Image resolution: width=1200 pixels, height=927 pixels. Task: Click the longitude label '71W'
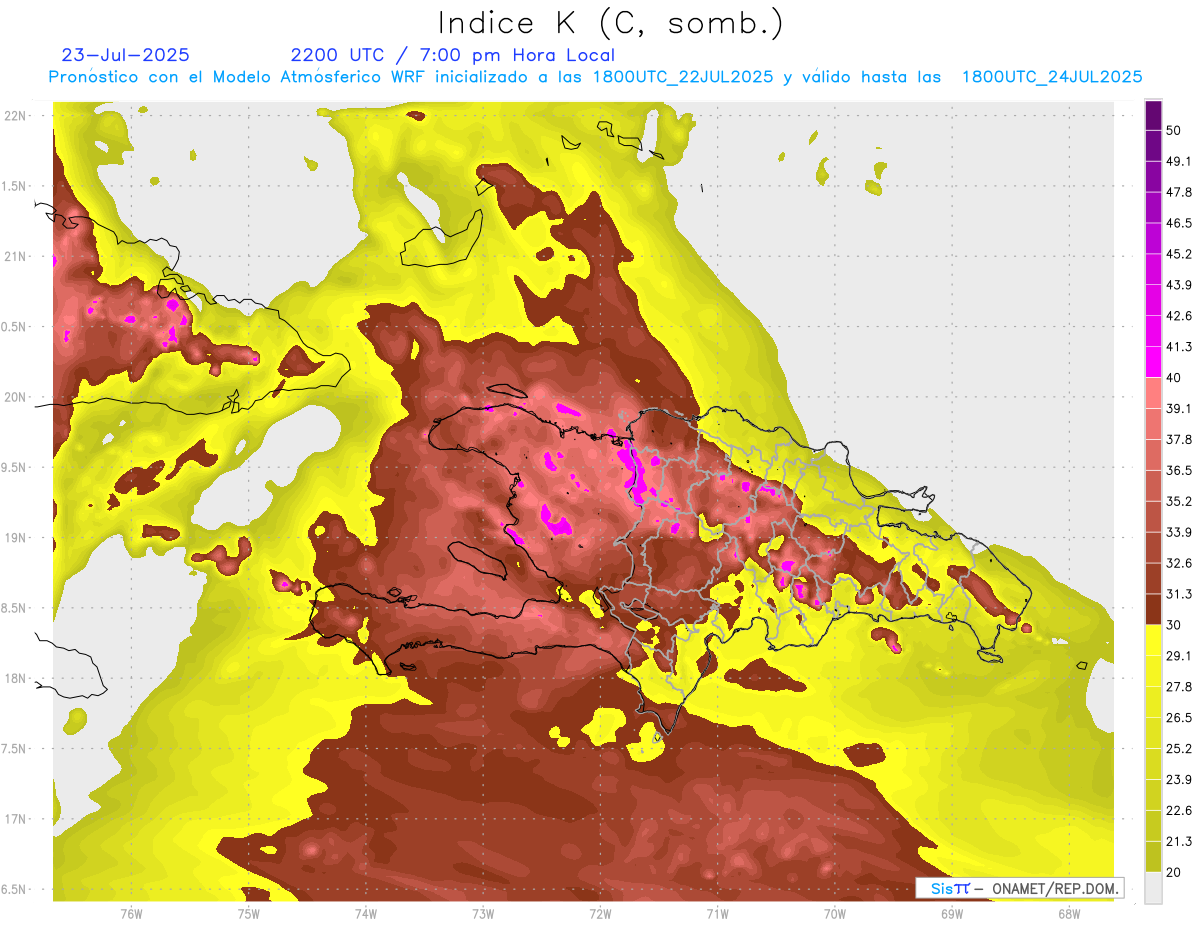click(x=717, y=913)
